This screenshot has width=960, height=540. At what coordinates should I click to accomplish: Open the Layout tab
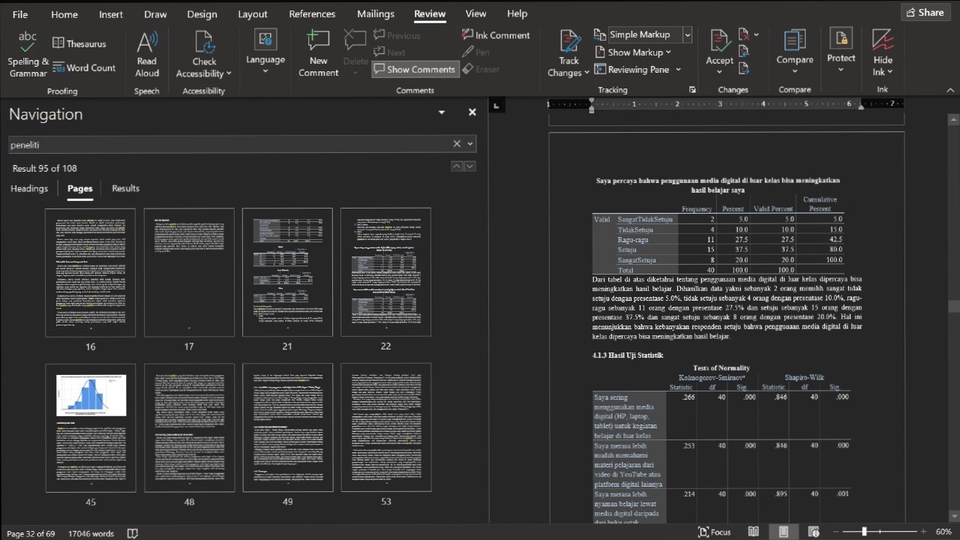pyautogui.click(x=252, y=13)
